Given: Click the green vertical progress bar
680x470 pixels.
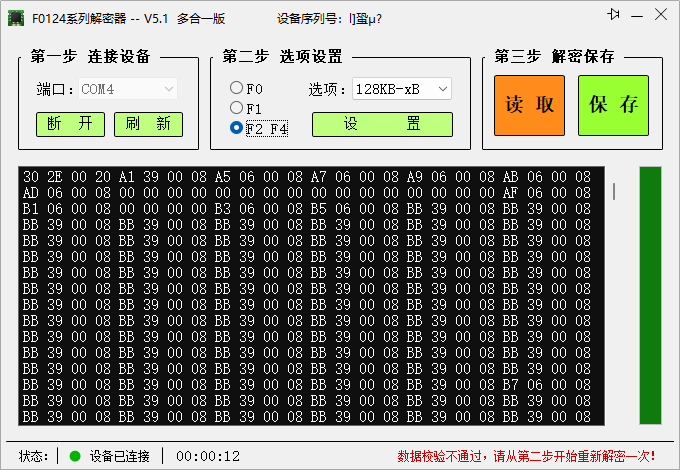Looking at the screenshot, I should [650, 295].
